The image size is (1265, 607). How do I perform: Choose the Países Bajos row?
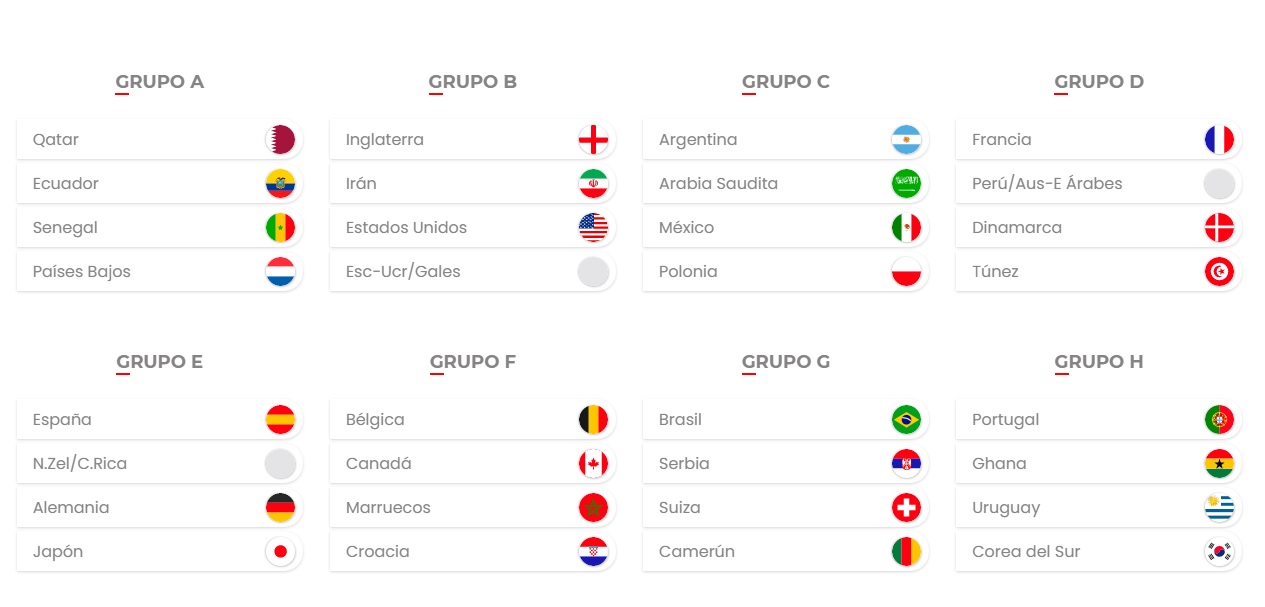coord(160,272)
